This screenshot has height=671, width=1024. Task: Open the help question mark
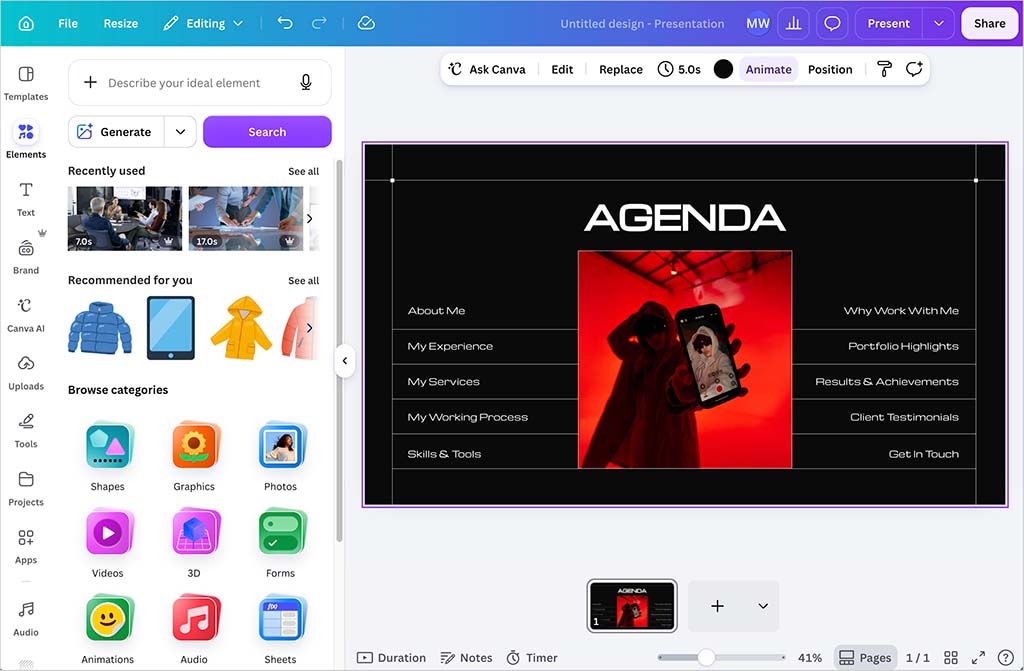[x=1006, y=657]
